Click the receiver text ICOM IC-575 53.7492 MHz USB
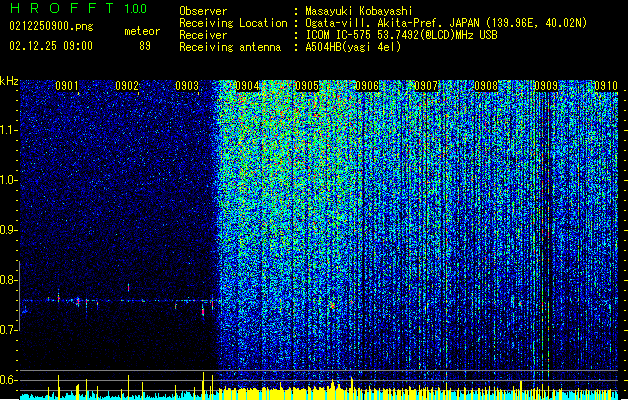 [x=401, y=35]
